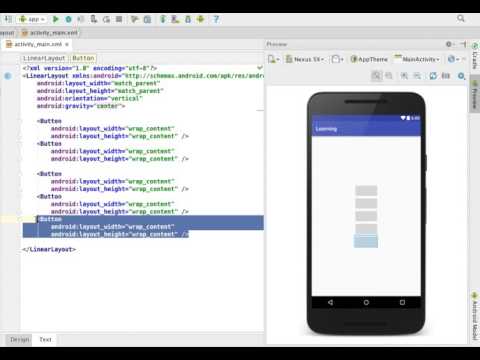Image resolution: width=480 pixels, height=360 pixels.
Task: Open the screen orientation dropdown in preview
Action: (337, 59)
